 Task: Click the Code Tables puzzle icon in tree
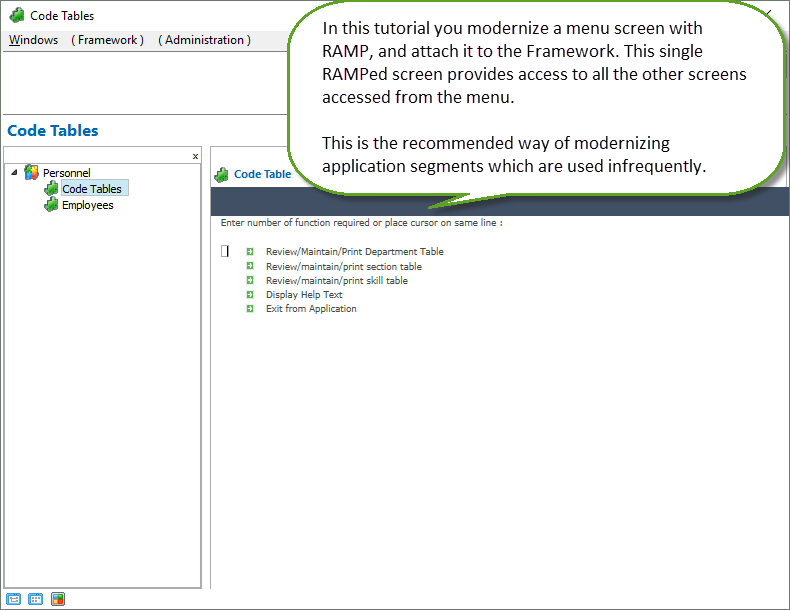pos(51,188)
